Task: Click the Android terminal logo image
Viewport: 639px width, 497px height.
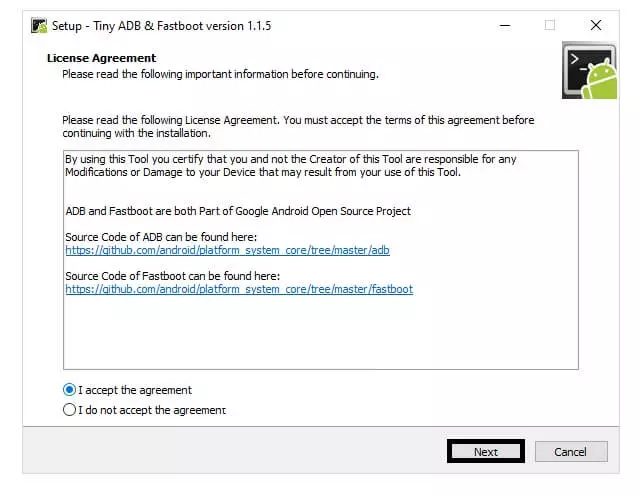Action: point(589,70)
